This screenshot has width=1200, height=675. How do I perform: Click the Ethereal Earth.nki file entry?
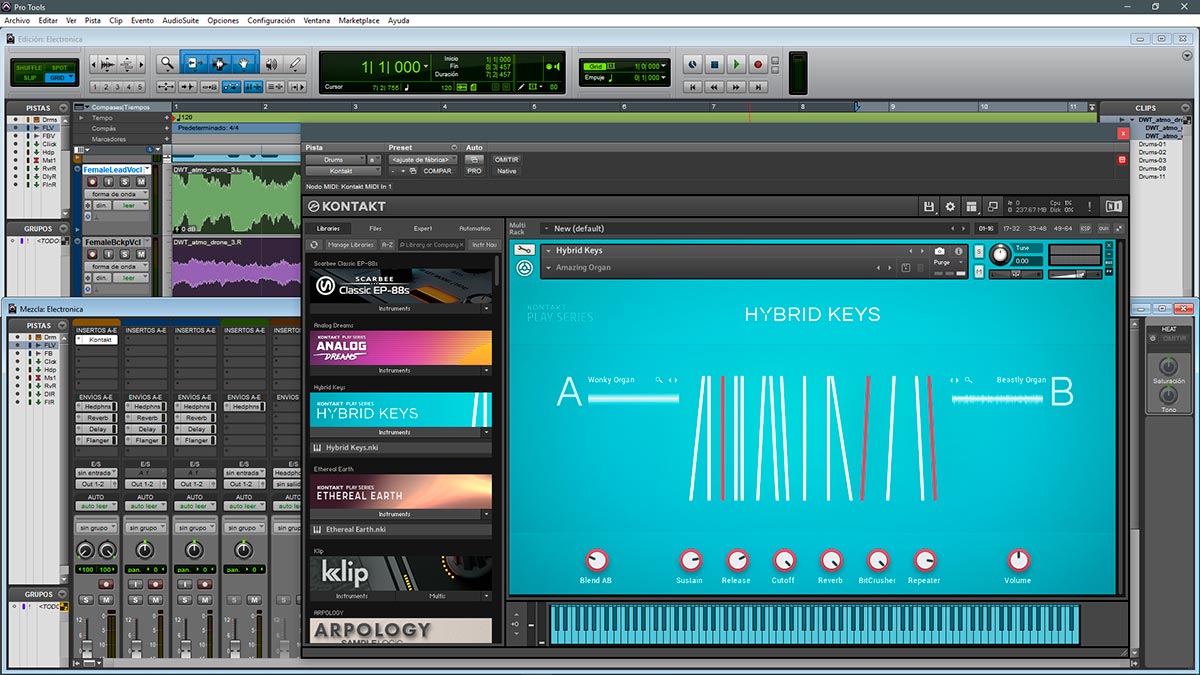point(402,529)
